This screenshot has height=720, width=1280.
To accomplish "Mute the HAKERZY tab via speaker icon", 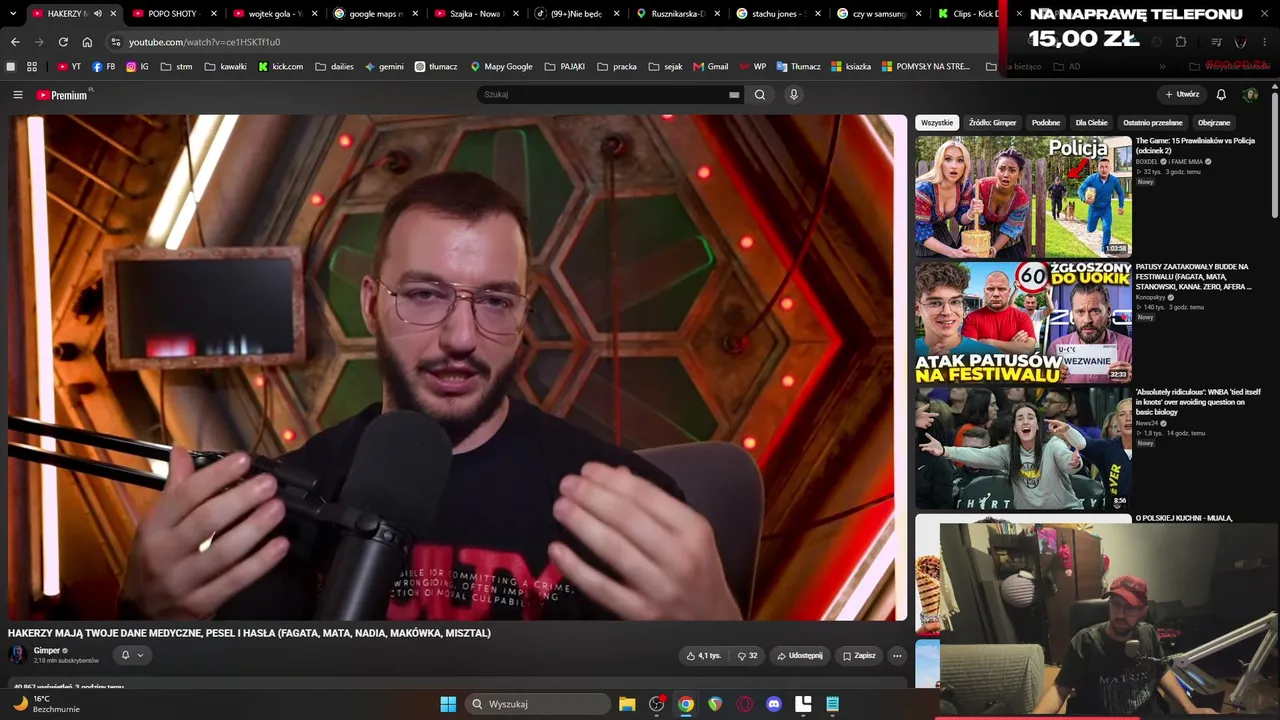I will coord(98,14).
